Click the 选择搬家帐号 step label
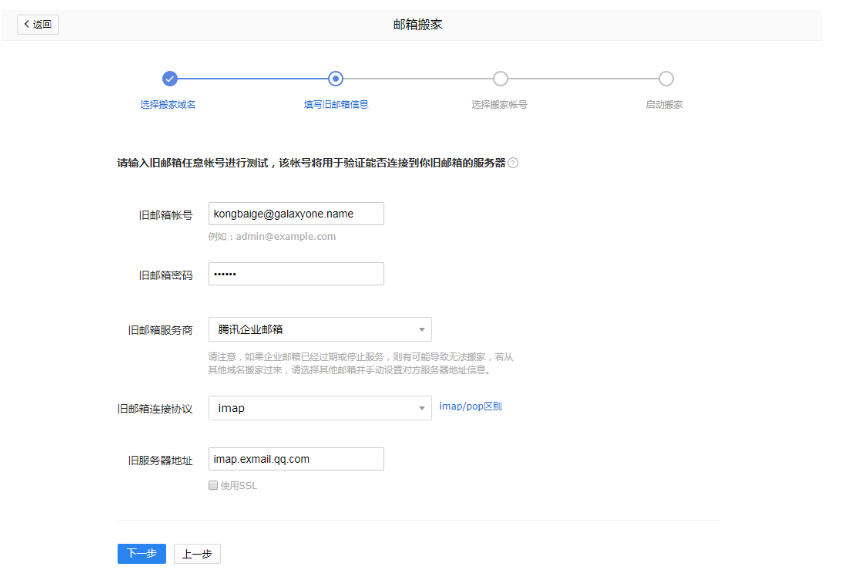This screenshot has height=584, width=863. tap(500, 105)
